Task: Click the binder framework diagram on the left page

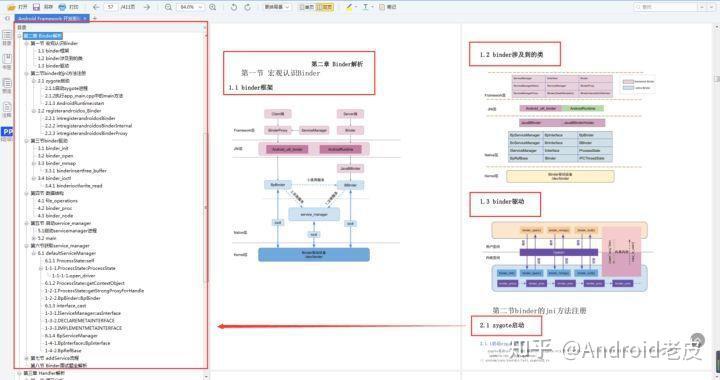Action: point(315,185)
